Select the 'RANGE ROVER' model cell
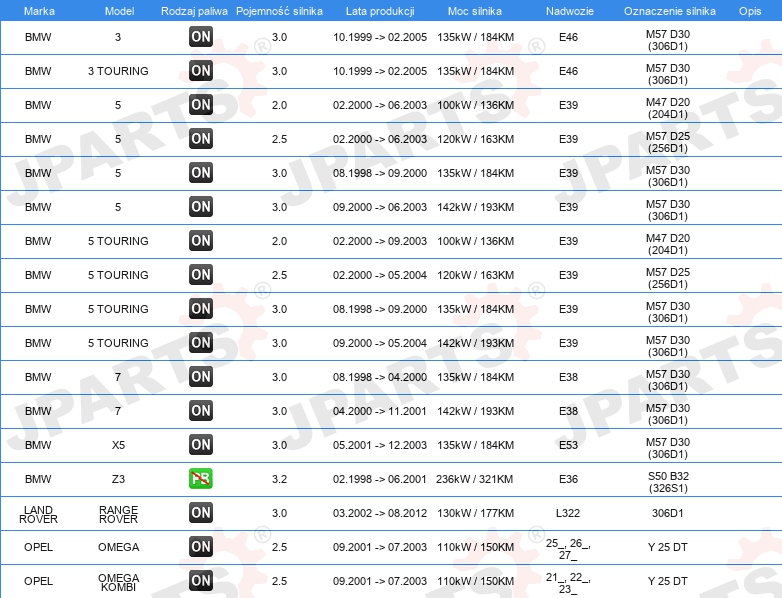Image resolution: width=782 pixels, height=598 pixels. (x=118, y=514)
